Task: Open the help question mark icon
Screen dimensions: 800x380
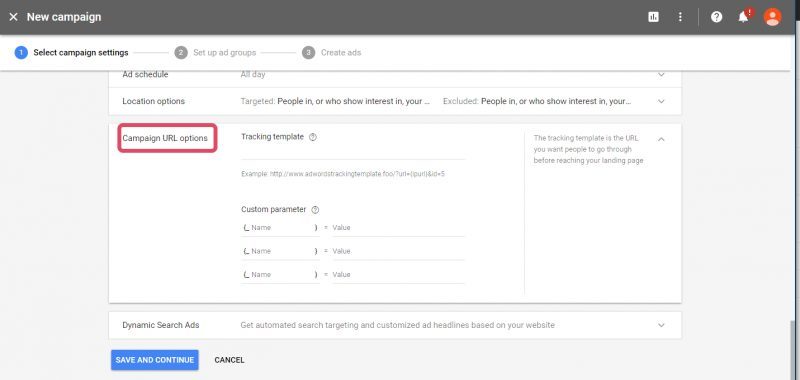Action: 716,17
